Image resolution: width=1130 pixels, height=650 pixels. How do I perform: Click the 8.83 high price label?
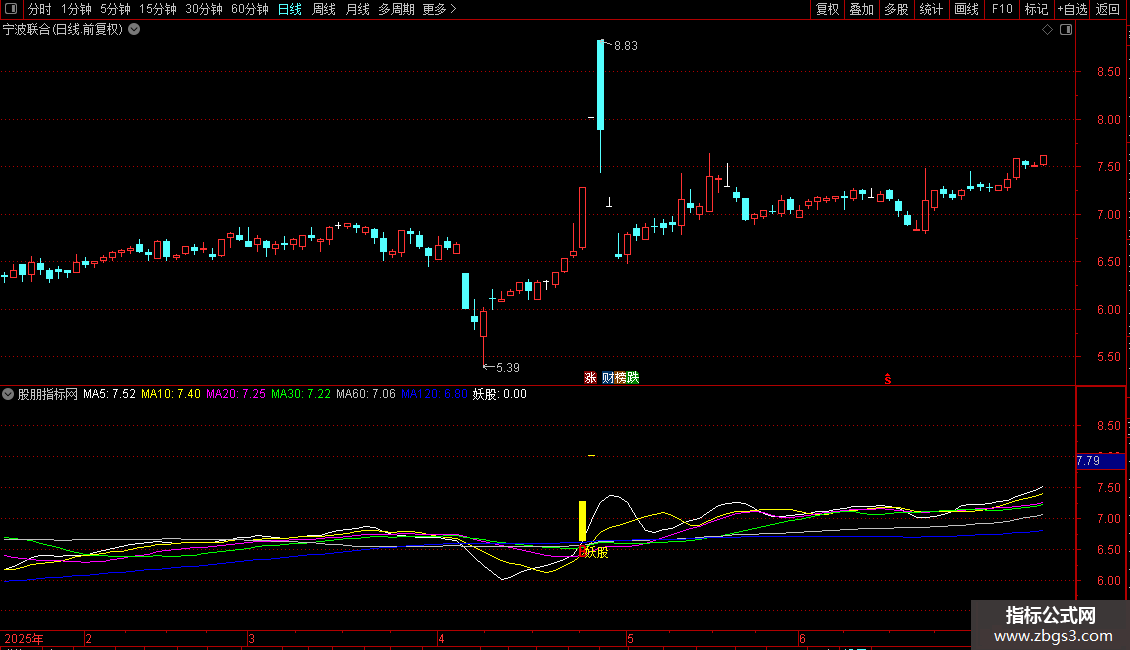point(626,45)
